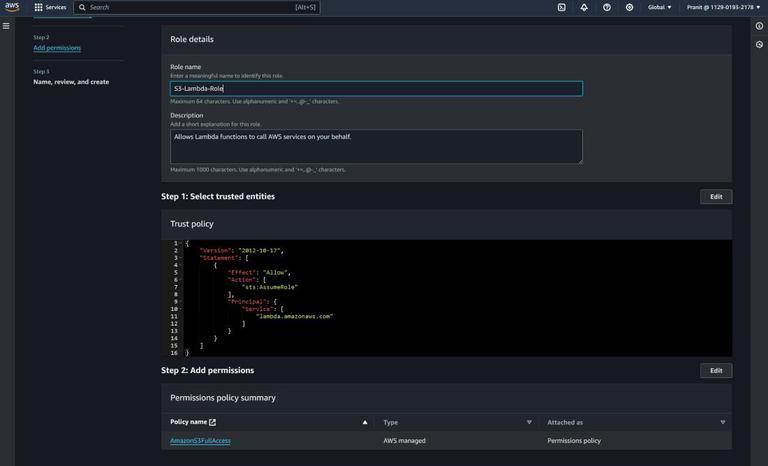Click into the Role name field
Screen dimensions: 768x466
coord(376,89)
